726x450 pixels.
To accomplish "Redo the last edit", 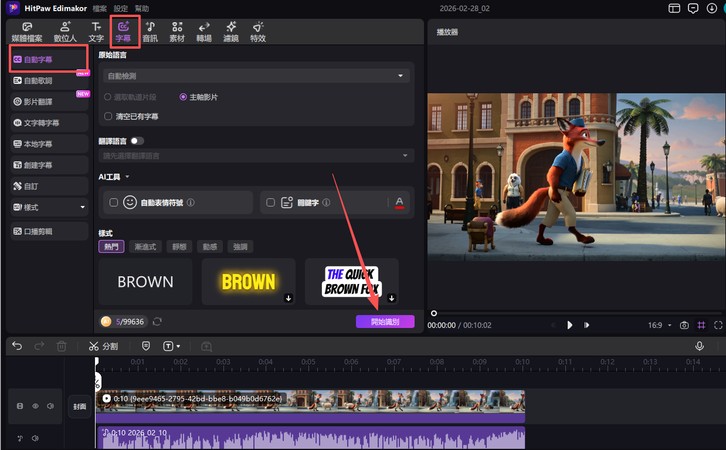I will coord(39,346).
